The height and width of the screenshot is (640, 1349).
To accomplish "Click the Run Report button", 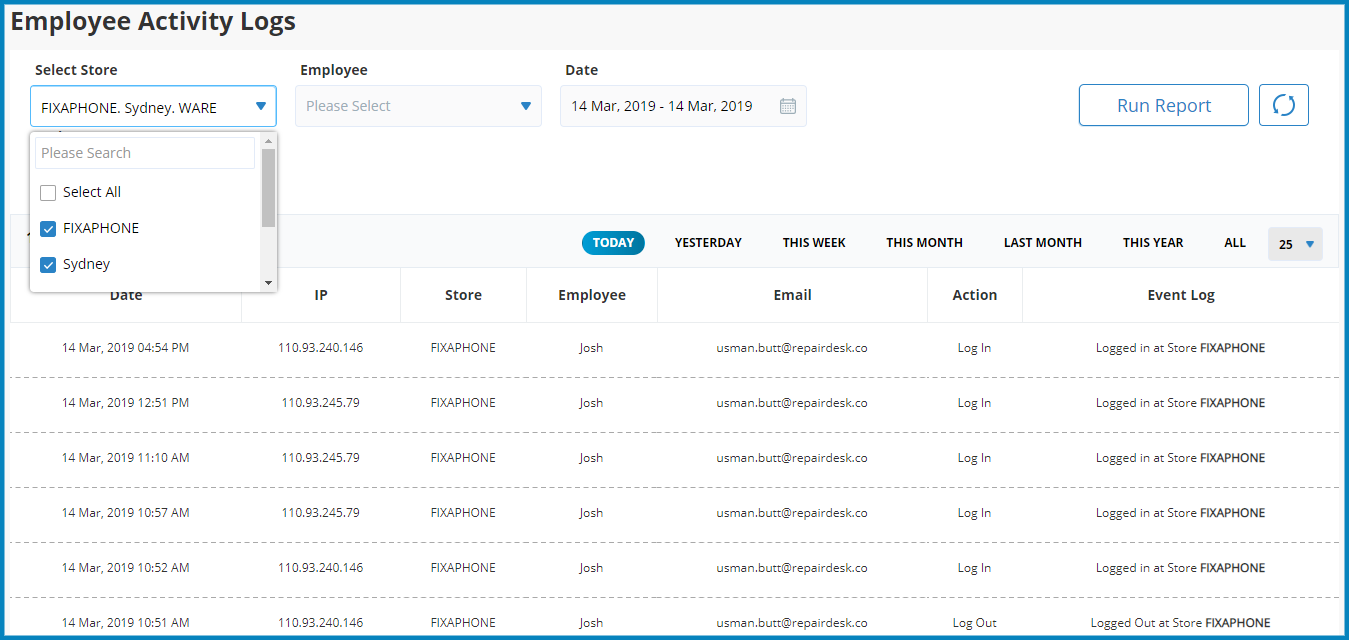I will click(1164, 105).
